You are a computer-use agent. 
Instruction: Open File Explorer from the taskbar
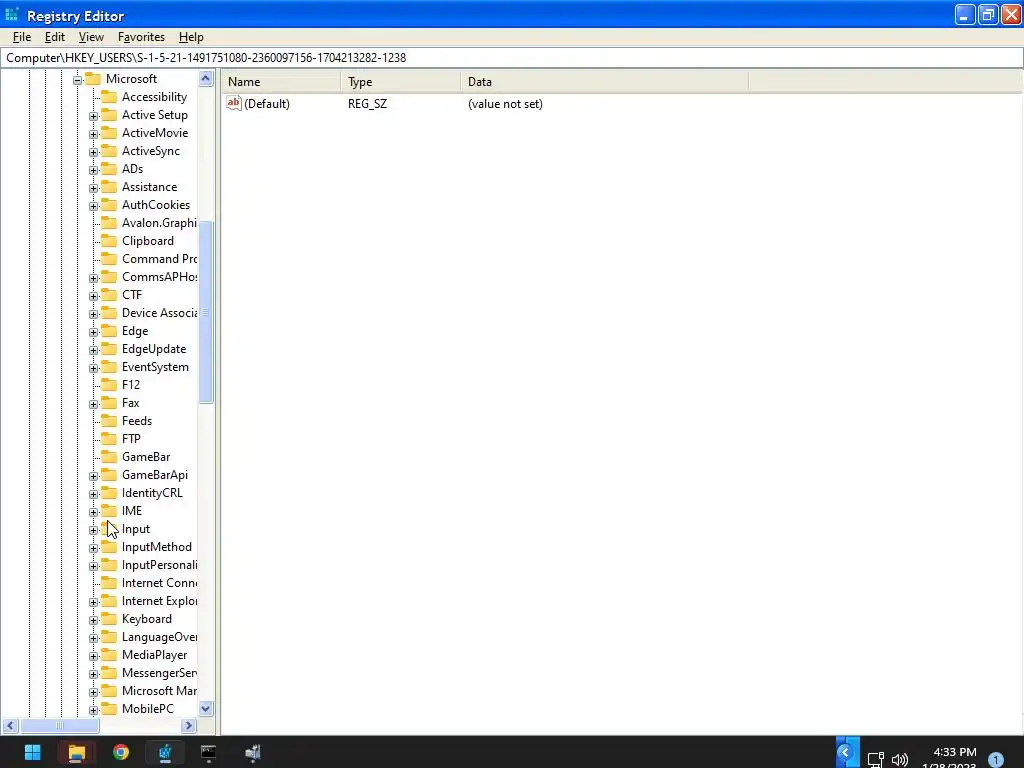click(76, 752)
